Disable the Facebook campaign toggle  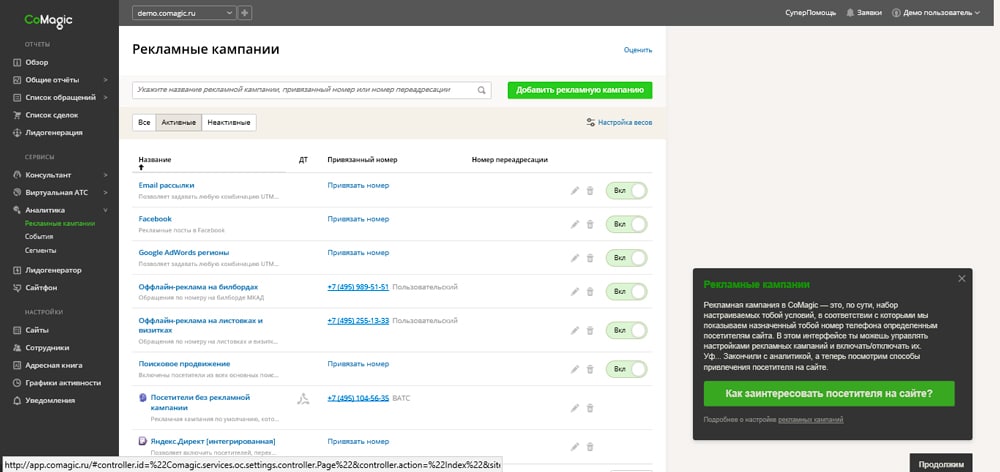coord(626,224)
